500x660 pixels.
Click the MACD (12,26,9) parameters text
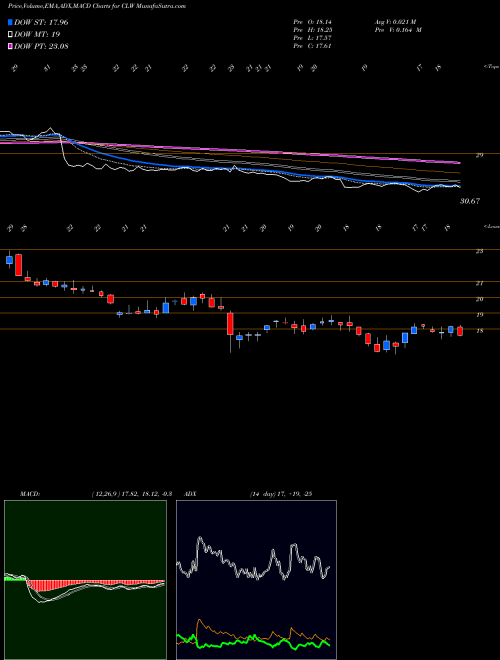tap(132, 494)
